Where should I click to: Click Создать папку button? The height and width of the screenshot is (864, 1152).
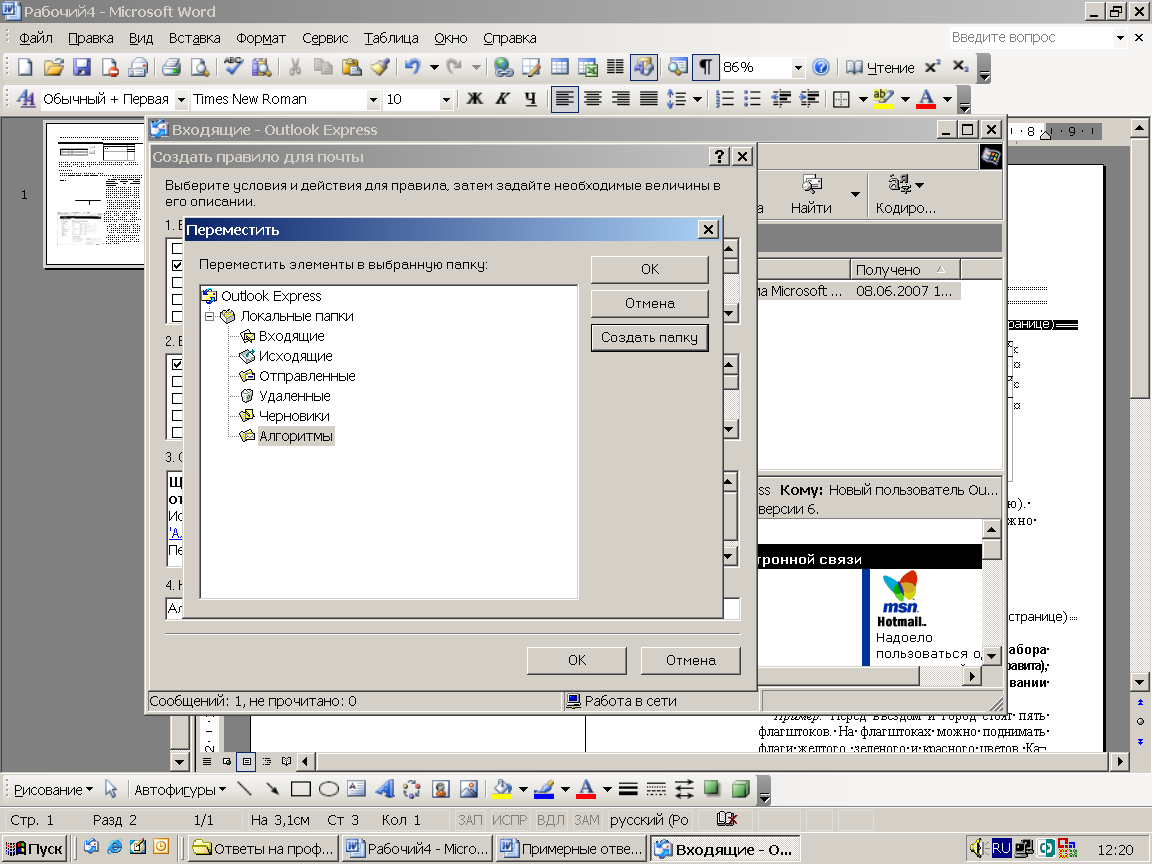point(649,337)
